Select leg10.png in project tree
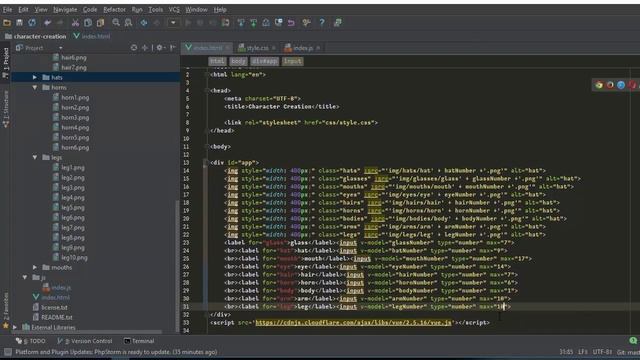Image resolution: width=640 pixels, height=360 pixels. [74, 258]
